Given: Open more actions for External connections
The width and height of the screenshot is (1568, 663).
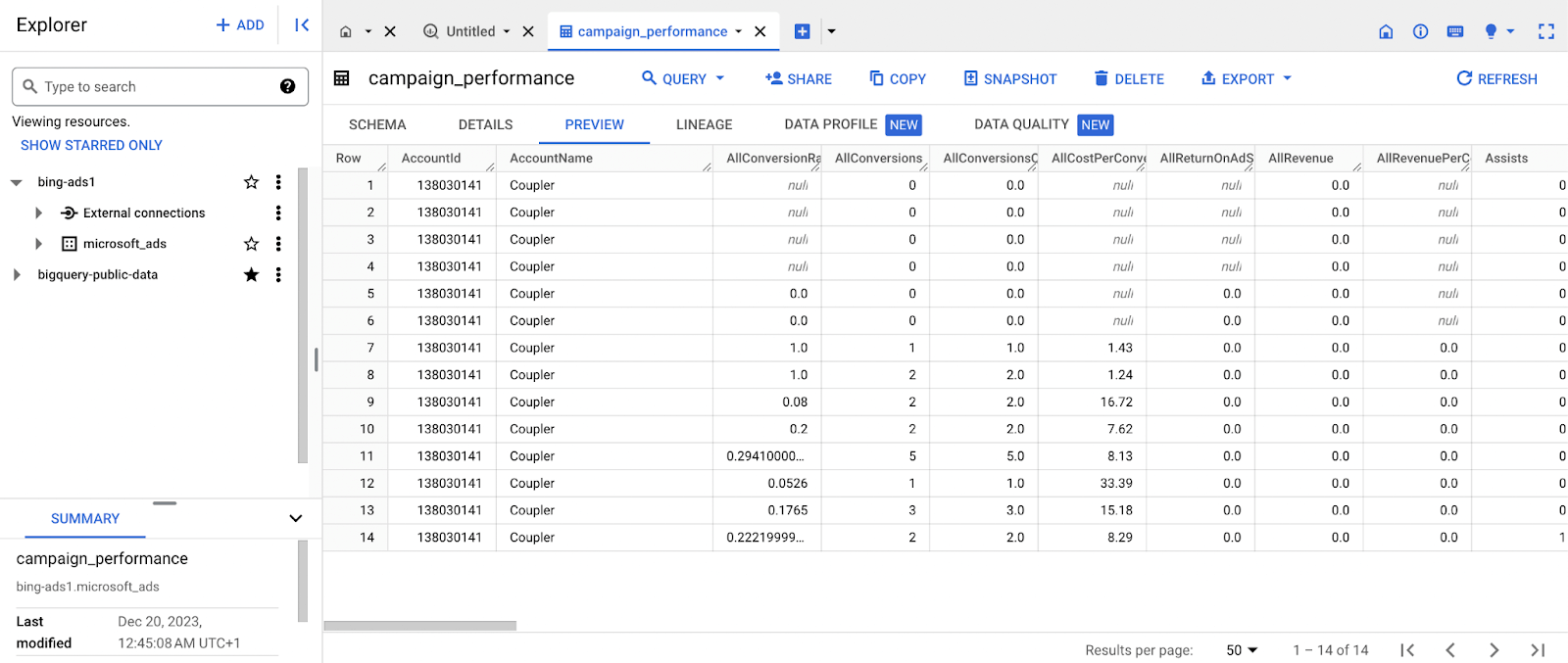Looking at the screenshot, I should (x=278, y=213).
